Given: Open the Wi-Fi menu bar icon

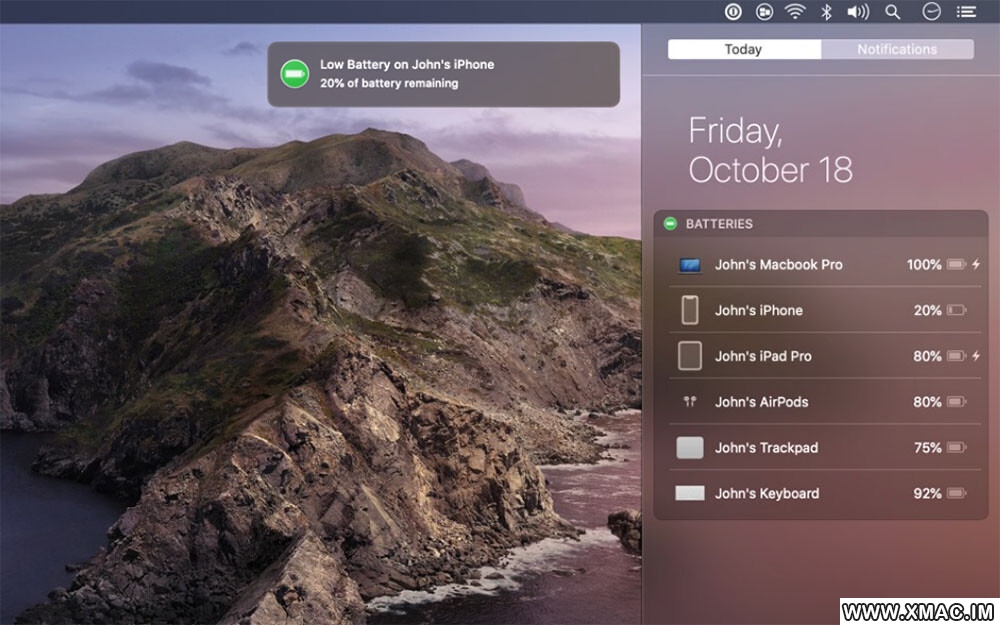Looking at the screenshot, I should point(795,11).
